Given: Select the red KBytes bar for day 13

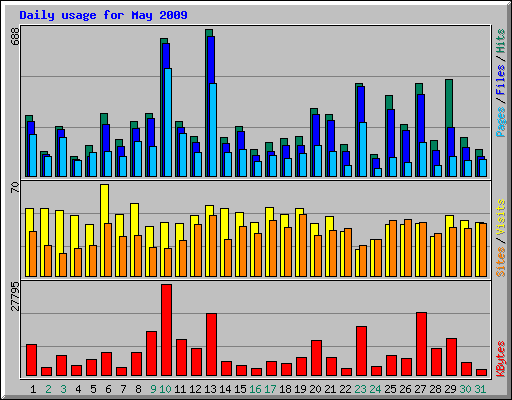Looking at the screenshot, I should (x=211, y=345).
